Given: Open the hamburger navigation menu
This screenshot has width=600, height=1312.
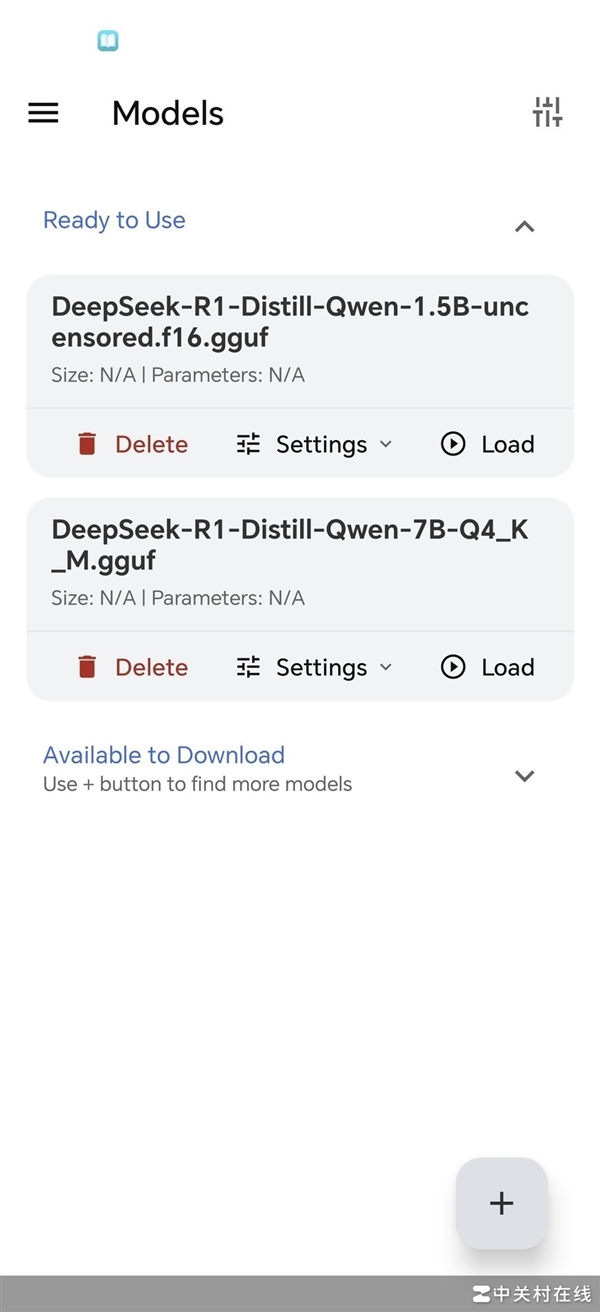Looking at the screenshot, I should pos(43,113).
